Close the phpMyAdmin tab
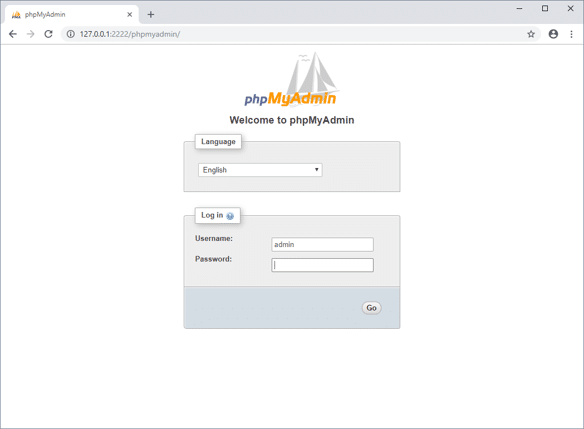584x429 pixels. 130,15
